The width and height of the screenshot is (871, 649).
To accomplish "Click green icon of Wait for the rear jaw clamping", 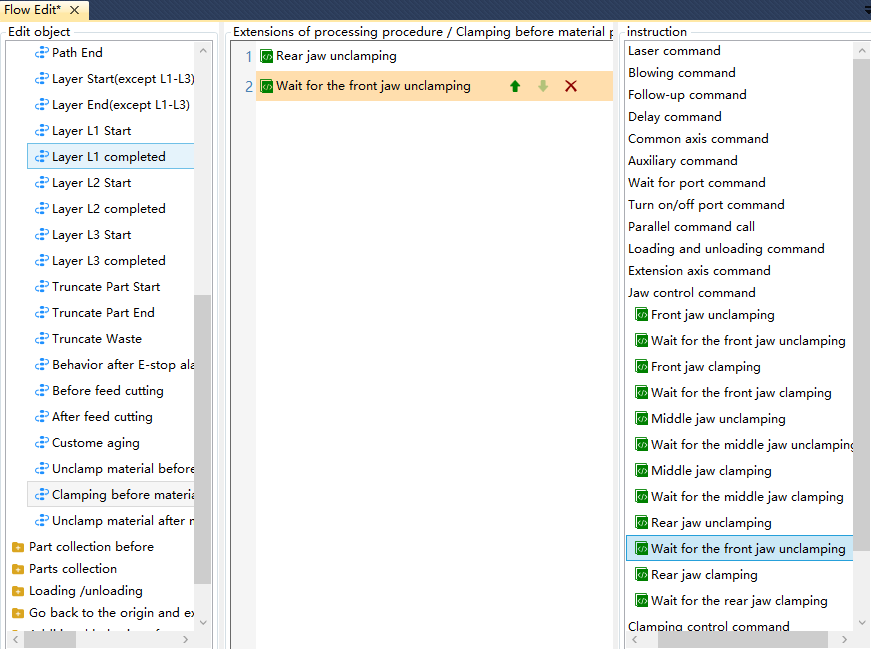I will pos(642,601).
